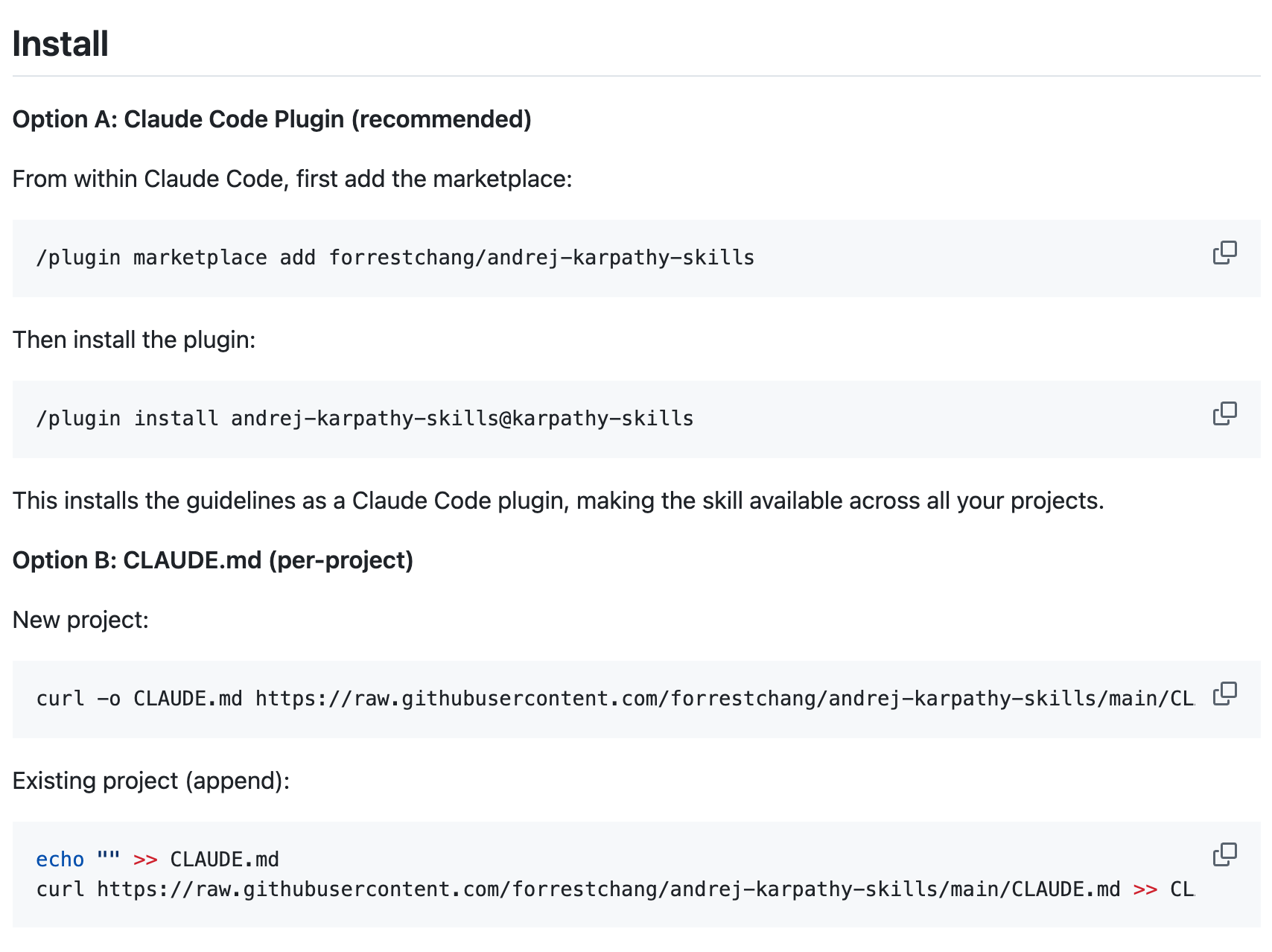
Task: Click the /plugin marketplace add command text
Action: click(395, 258)
